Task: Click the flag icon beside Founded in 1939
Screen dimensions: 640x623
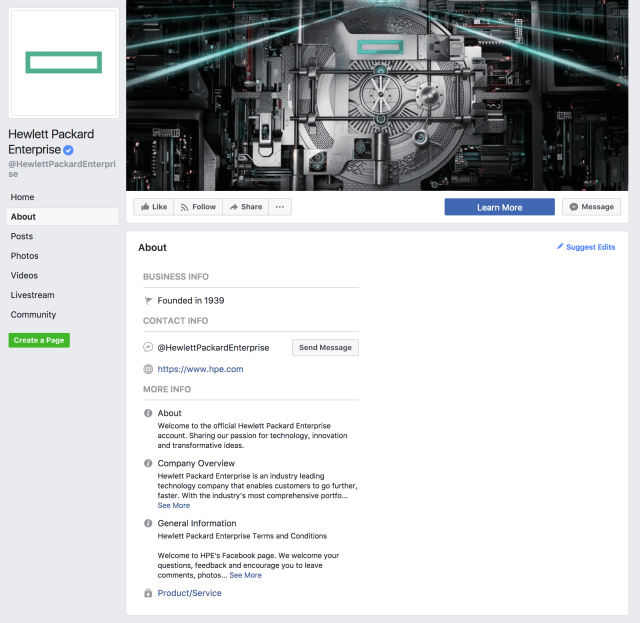Action: (x=148, y=301)
